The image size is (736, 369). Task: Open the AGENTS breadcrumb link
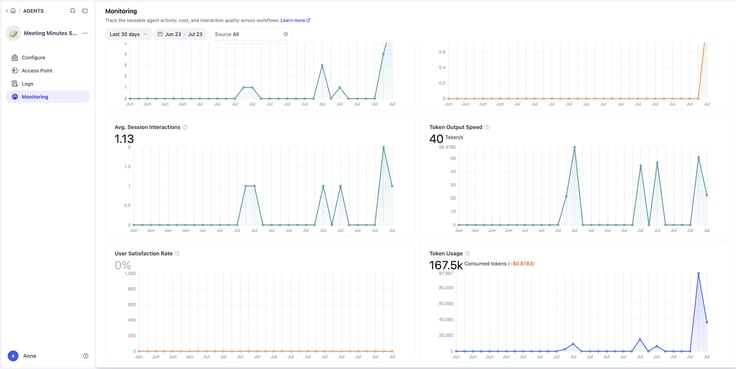(33, 11)
